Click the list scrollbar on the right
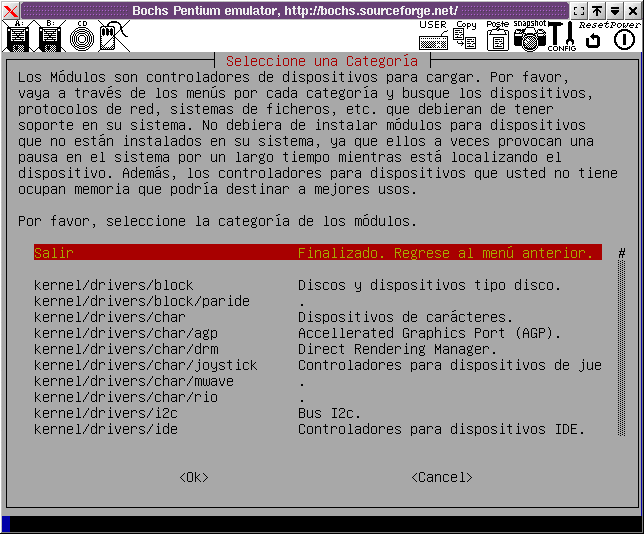644x534 pixels. (621, 340)
